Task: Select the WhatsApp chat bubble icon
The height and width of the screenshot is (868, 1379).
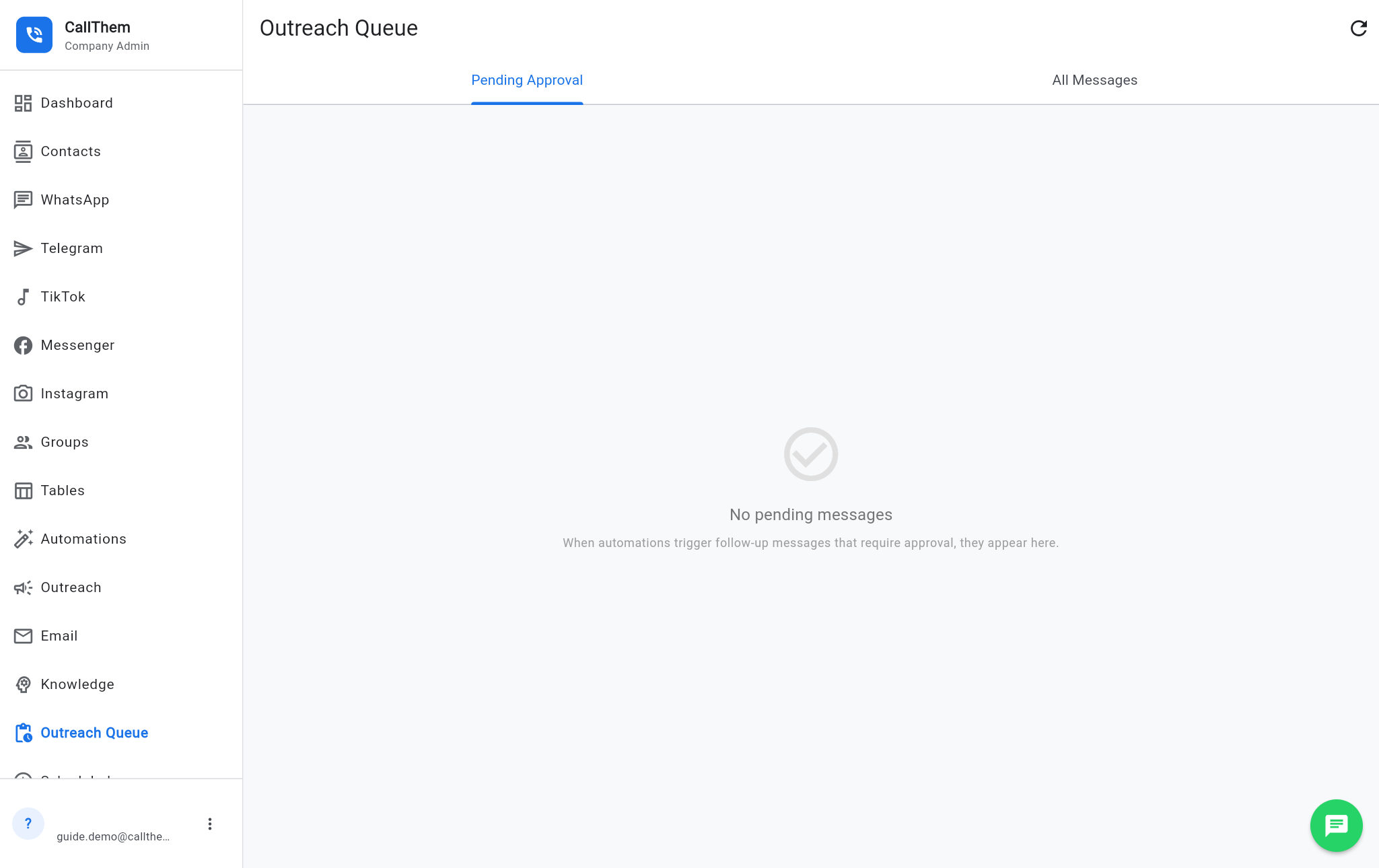Action: click(x=23, y=200)
